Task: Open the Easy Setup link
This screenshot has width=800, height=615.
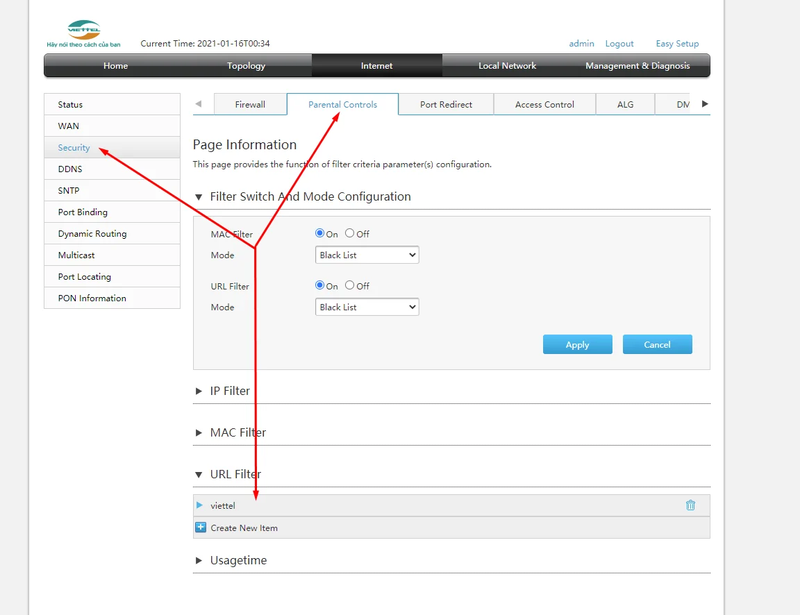Action: coord(677,43)
